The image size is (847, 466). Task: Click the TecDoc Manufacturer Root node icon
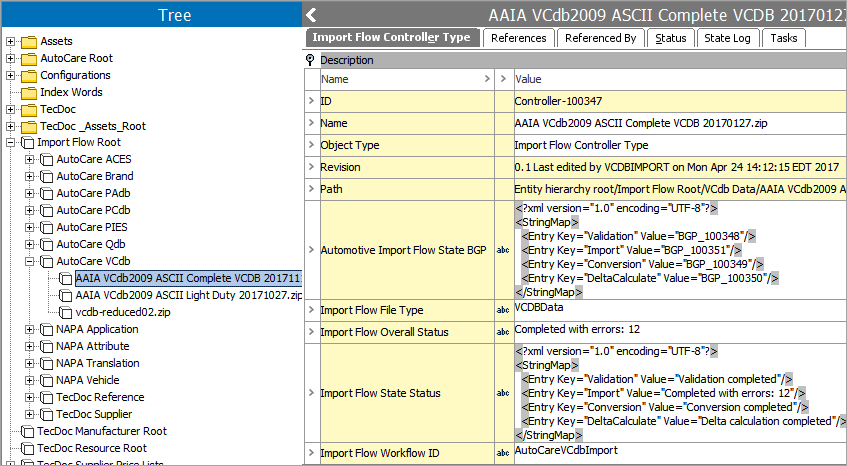click(28, 431)
